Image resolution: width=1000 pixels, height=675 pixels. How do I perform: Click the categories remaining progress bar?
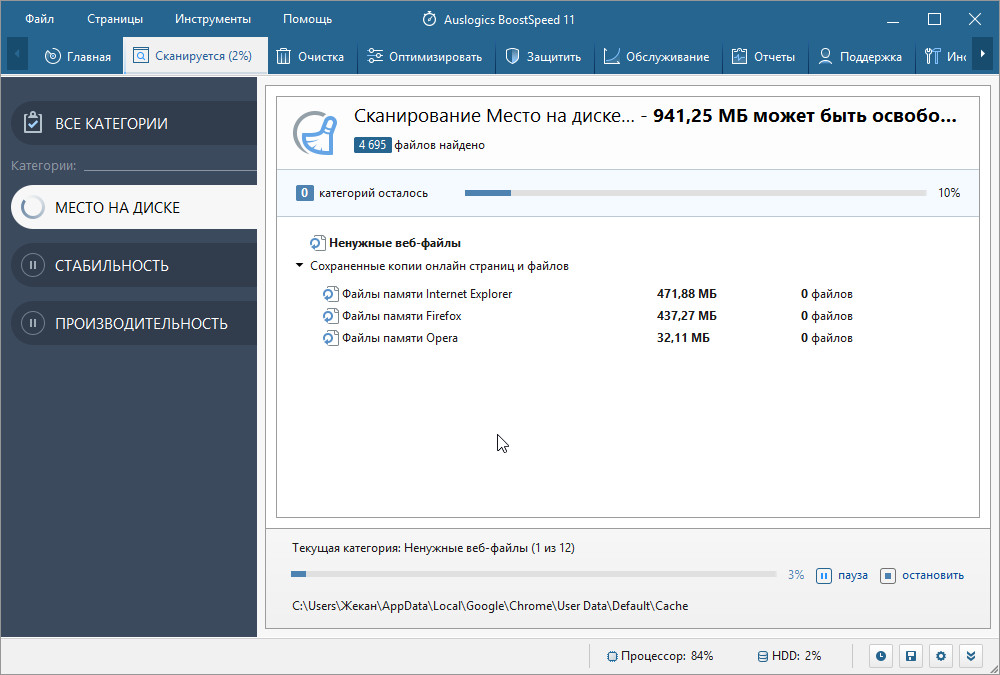tap(695, 193)
